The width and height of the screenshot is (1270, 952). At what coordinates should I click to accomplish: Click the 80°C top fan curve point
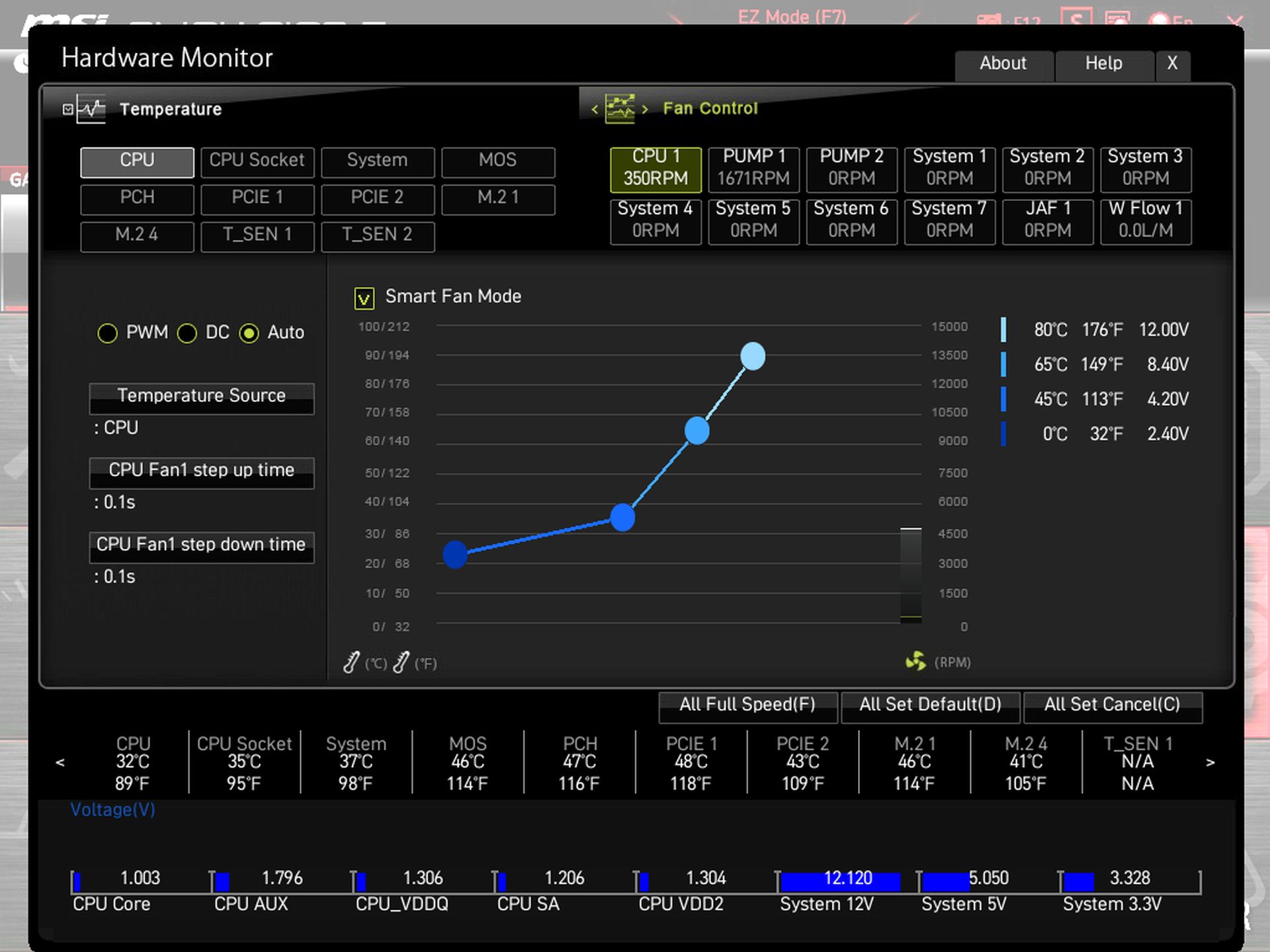click(753, 356)
